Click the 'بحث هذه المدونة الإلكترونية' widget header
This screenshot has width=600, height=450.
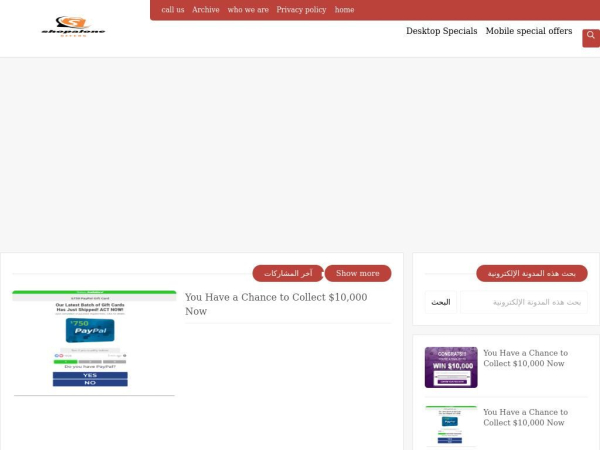tap(531, 273)
